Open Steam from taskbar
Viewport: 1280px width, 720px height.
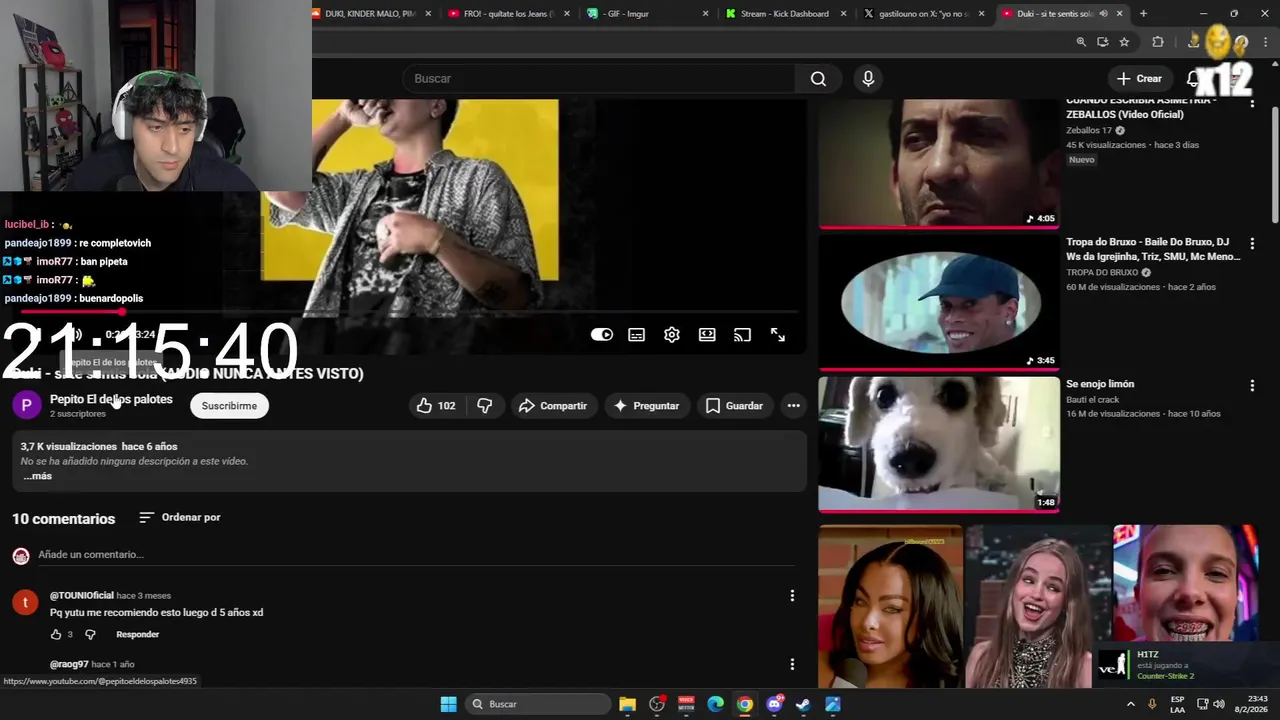pyautogui.click(x=803, y=704)
